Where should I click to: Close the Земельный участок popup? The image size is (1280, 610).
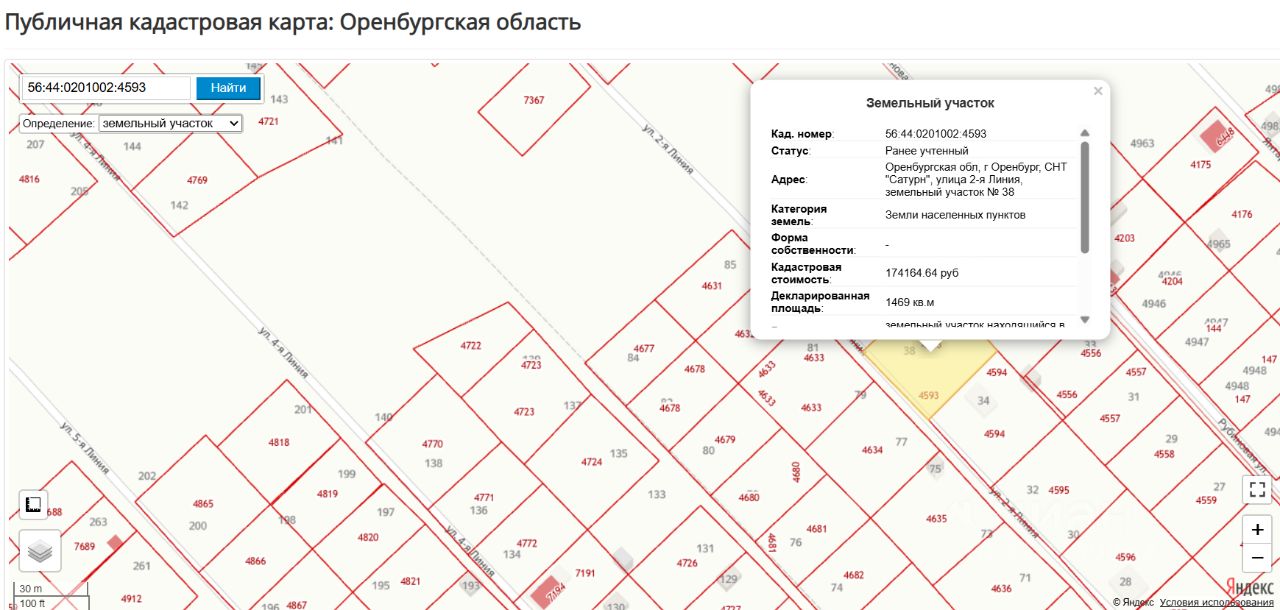click(x=1098, y=91)
